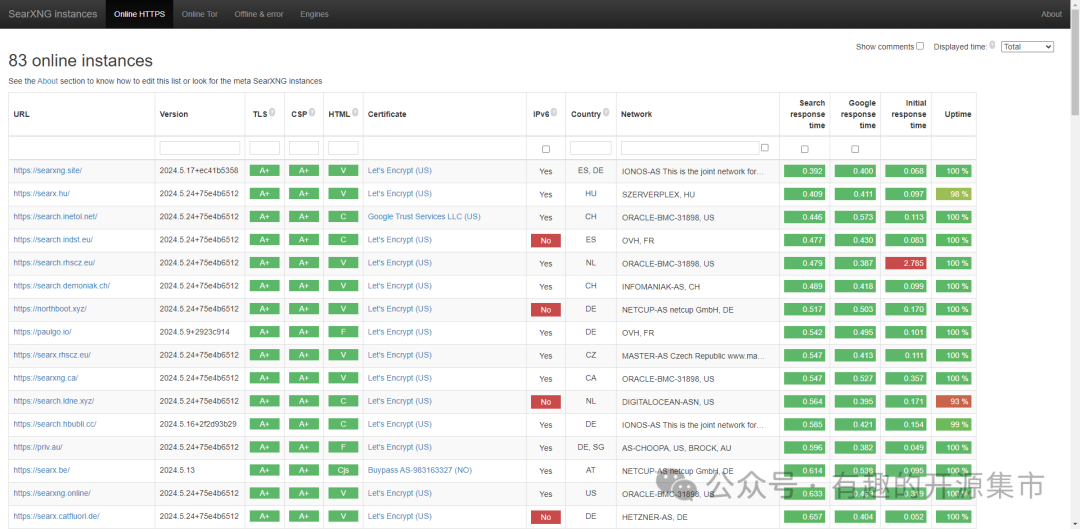Focus the TLS filter input
This screenshot has width=1080, height=529.
tap(264, 148)
